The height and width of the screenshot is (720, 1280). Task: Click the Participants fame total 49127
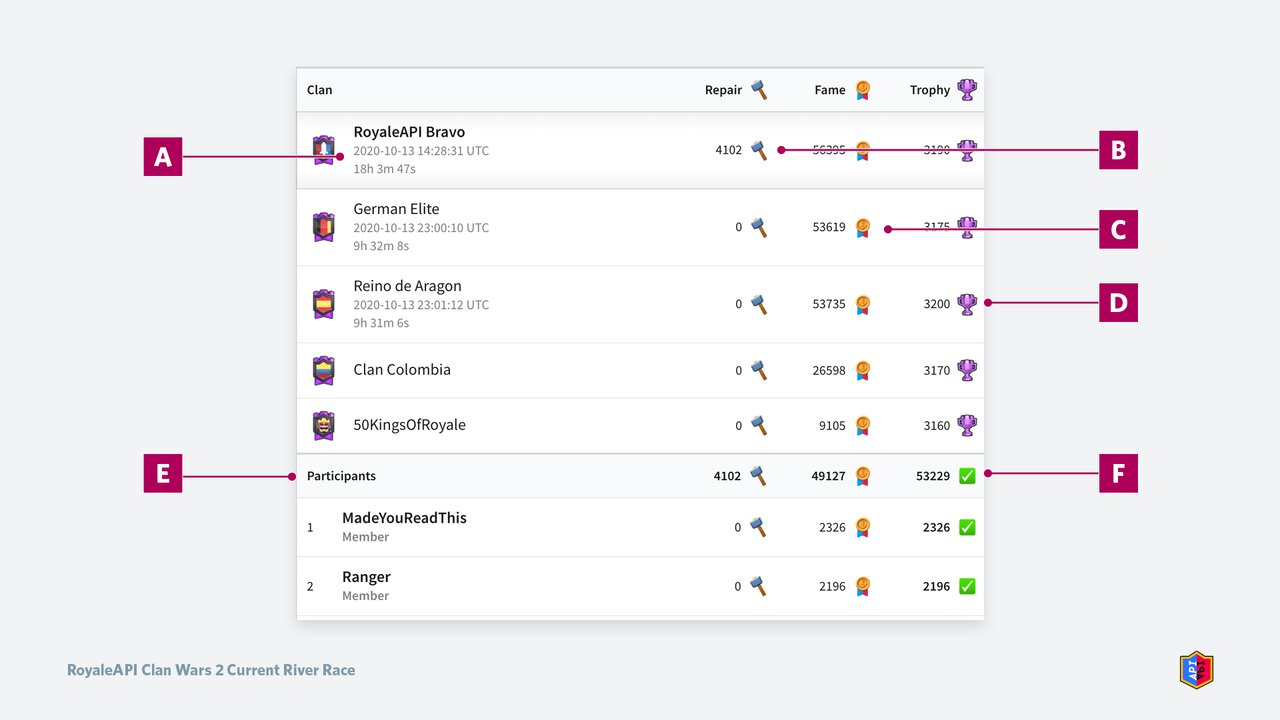tap(828, 476)
